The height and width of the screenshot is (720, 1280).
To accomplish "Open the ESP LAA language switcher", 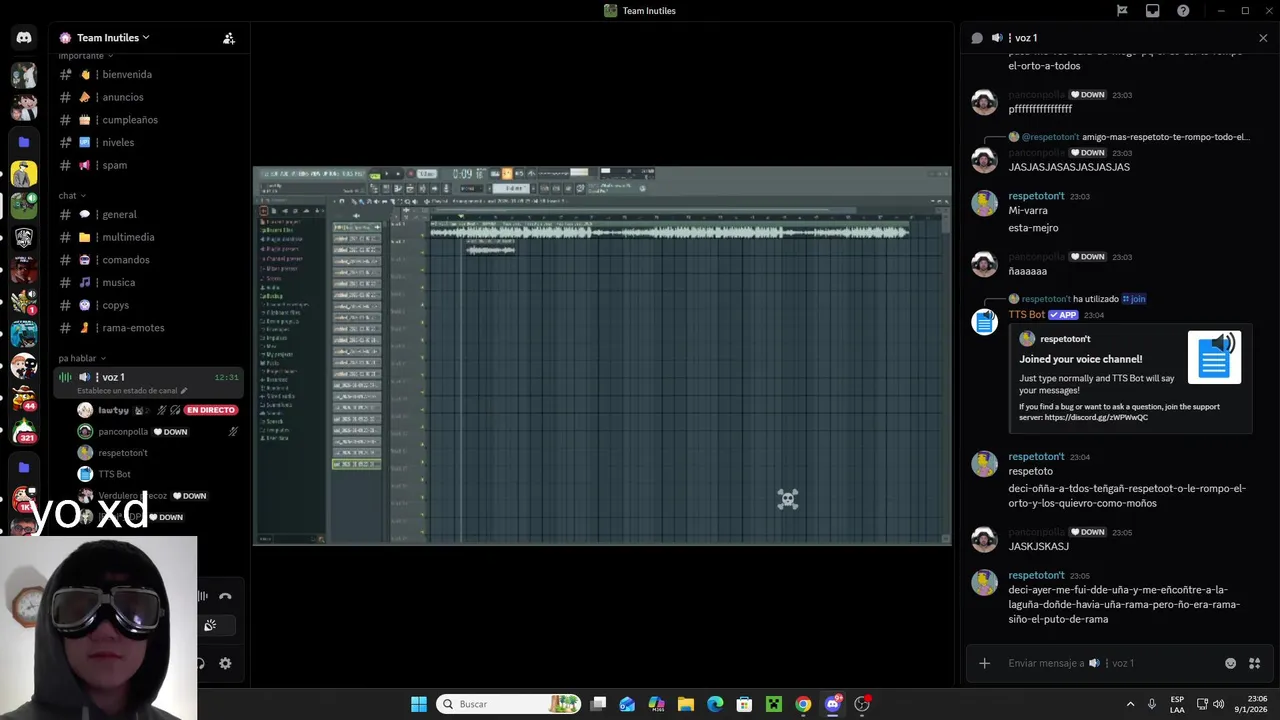I will (x=1177, y=704).
